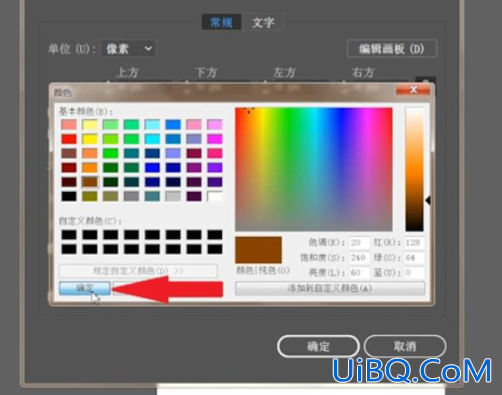Click the luminance slider arrow marker
This screenshot has width=502, height=395.
428,200
